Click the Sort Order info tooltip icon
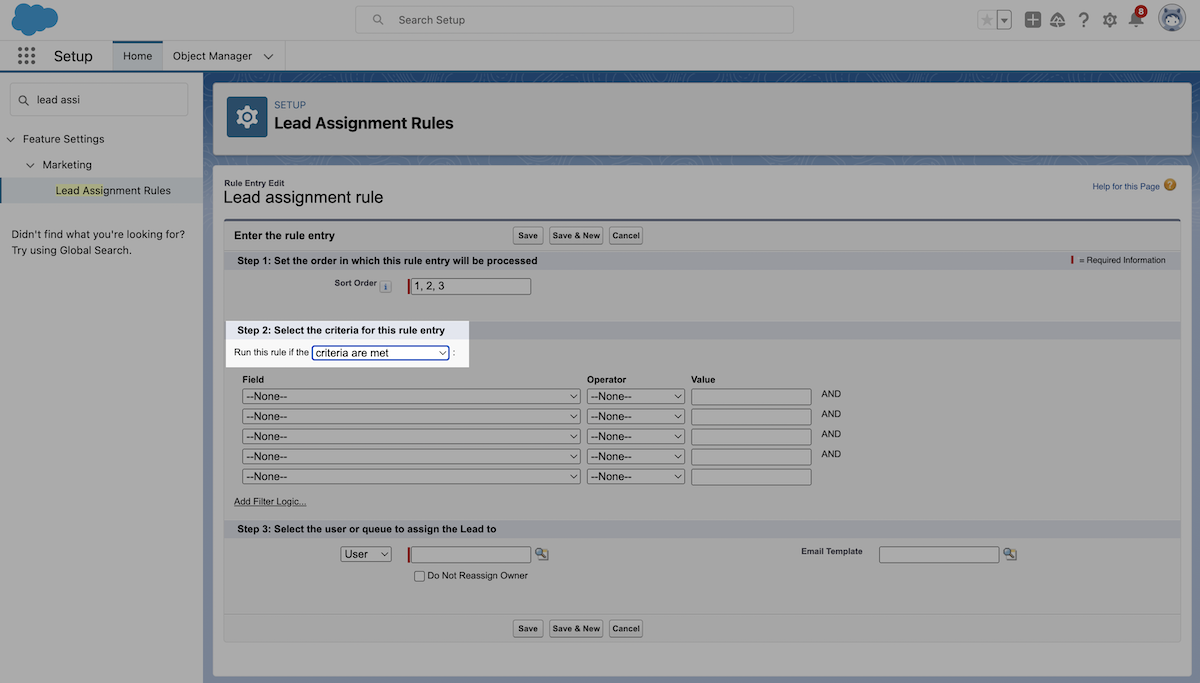This screenshot has width=1200, height=683. pyautogui.click(x=386, y=285)
